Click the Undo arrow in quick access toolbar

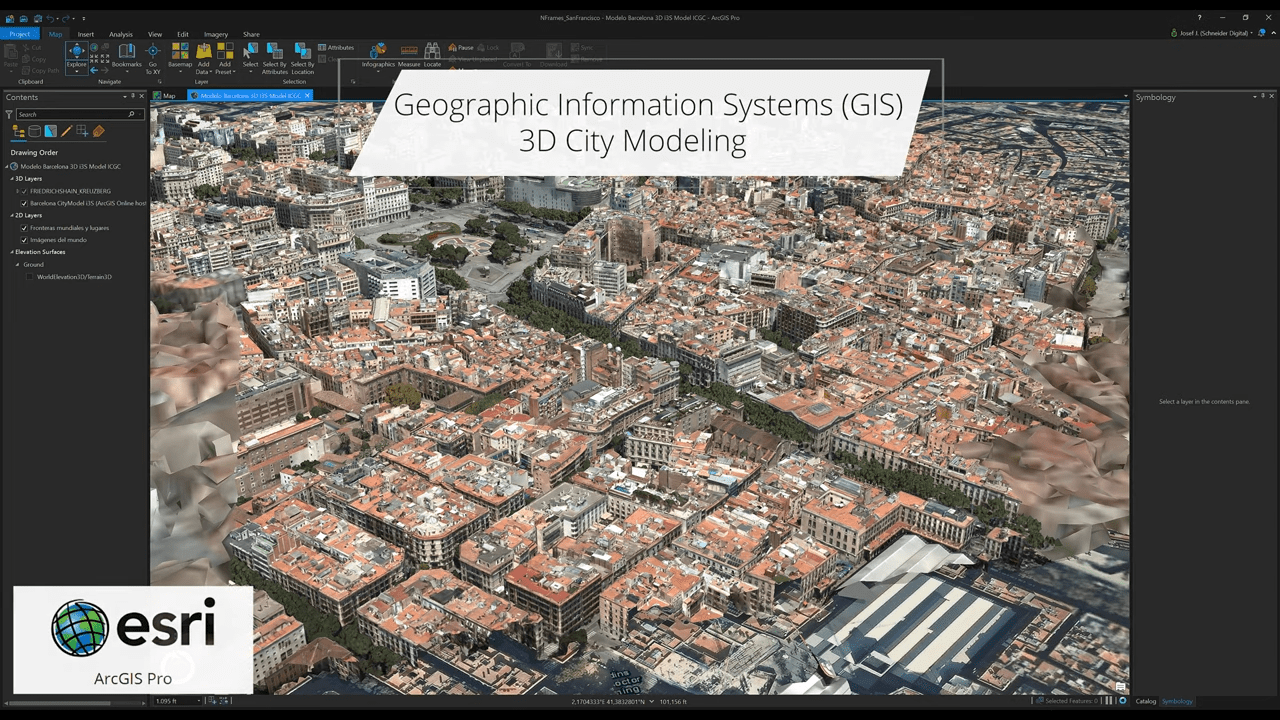(52, 18)
